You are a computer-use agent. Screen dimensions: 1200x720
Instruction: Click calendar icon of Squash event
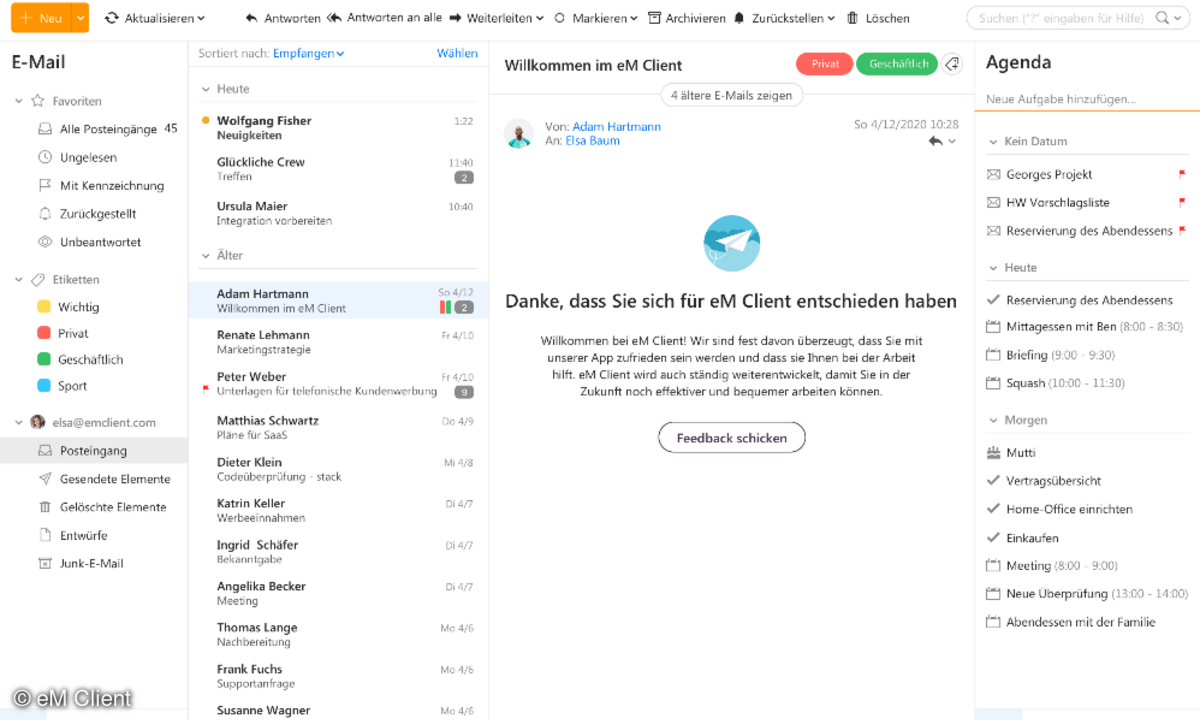tap(993, 383)
